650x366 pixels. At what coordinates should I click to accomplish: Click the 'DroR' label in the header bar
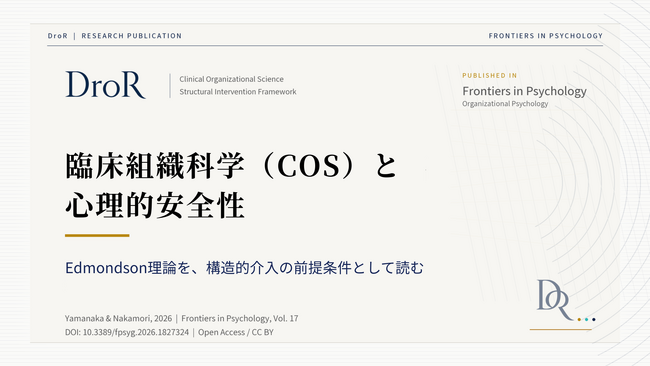click(58, 36)
